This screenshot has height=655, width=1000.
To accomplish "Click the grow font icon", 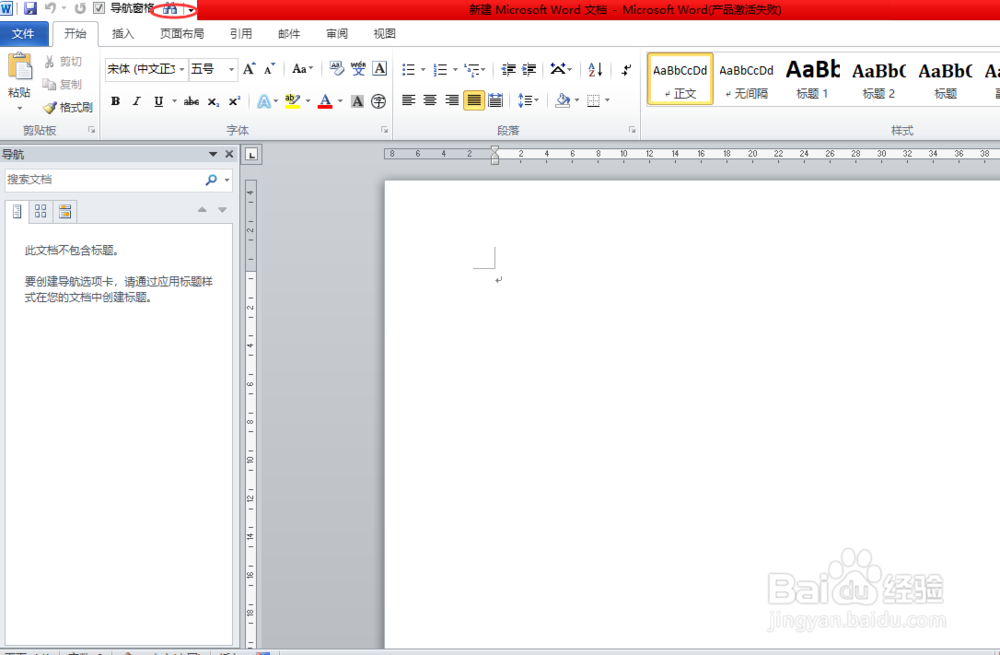I will (249, 69).
